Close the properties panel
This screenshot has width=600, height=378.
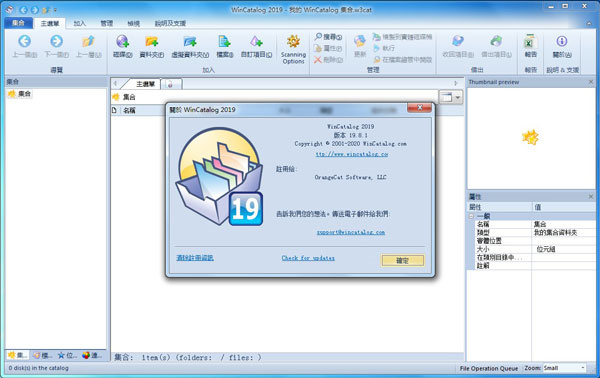(591, 197)
